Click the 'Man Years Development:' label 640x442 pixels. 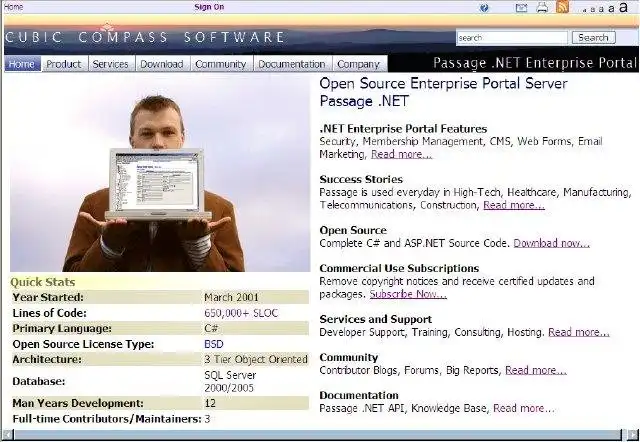point(78,403)
